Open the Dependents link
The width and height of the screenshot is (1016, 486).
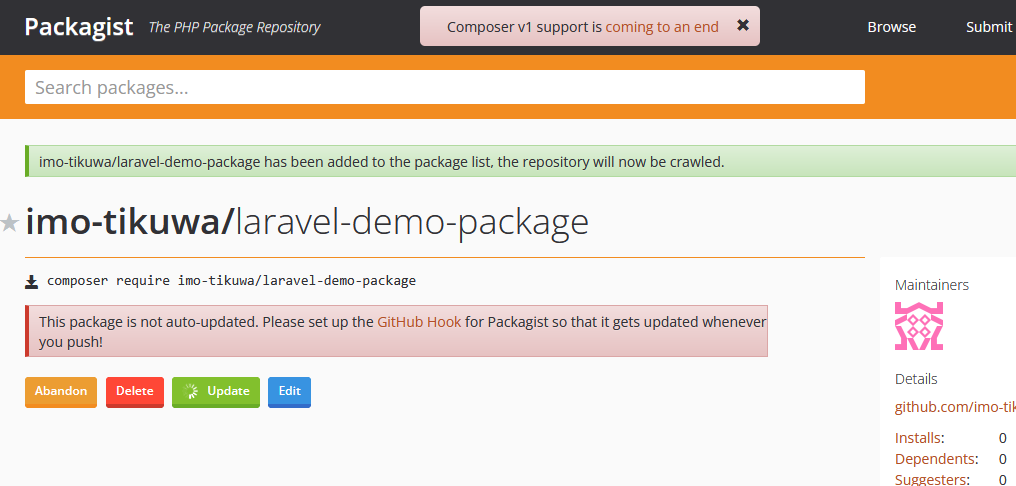pos(935,459)
